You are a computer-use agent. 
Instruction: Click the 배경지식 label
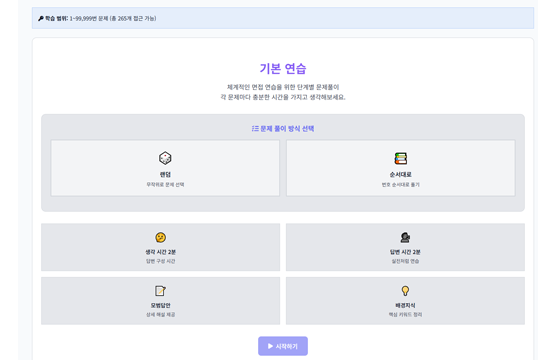click(405, 305)
